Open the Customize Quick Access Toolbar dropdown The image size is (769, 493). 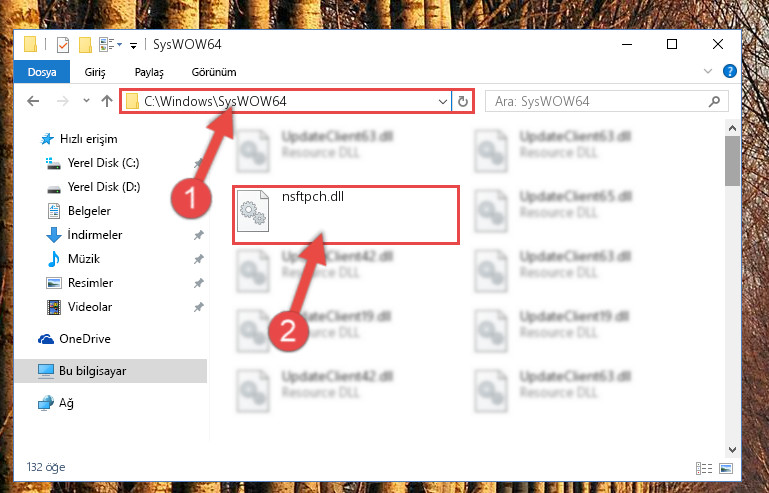pos(133,46)
